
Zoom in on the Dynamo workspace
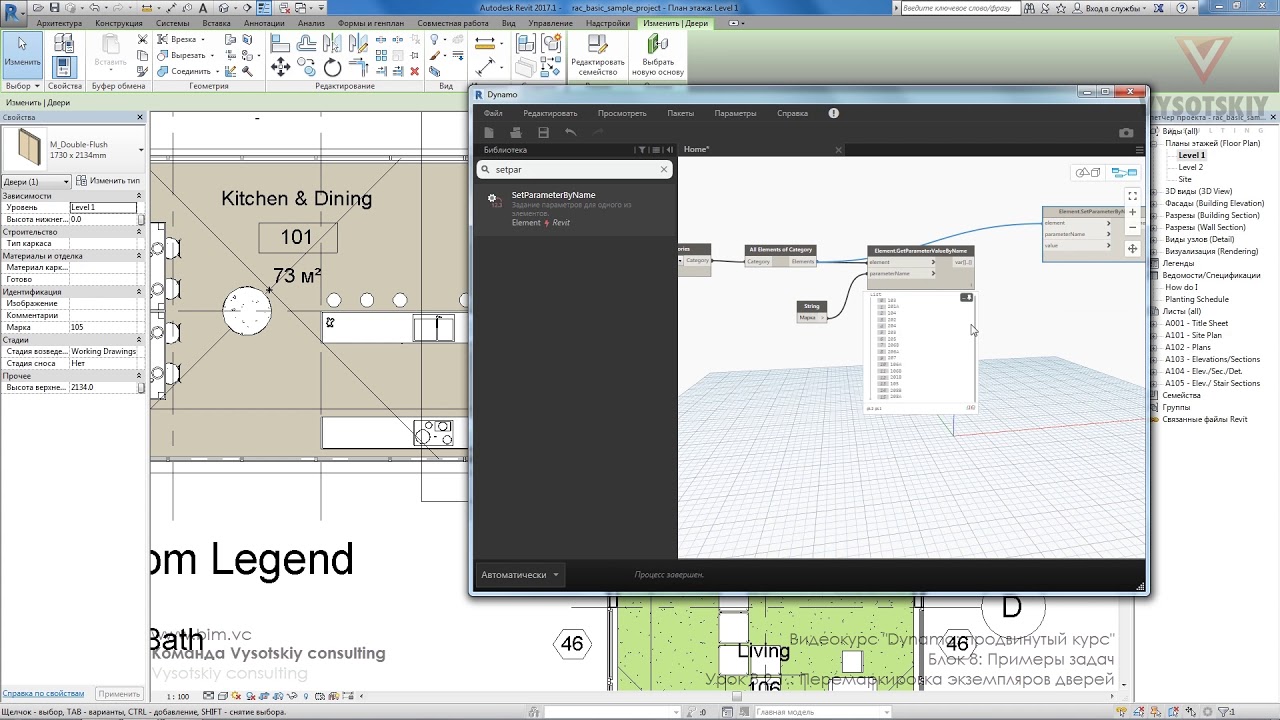click(1132, 212)
